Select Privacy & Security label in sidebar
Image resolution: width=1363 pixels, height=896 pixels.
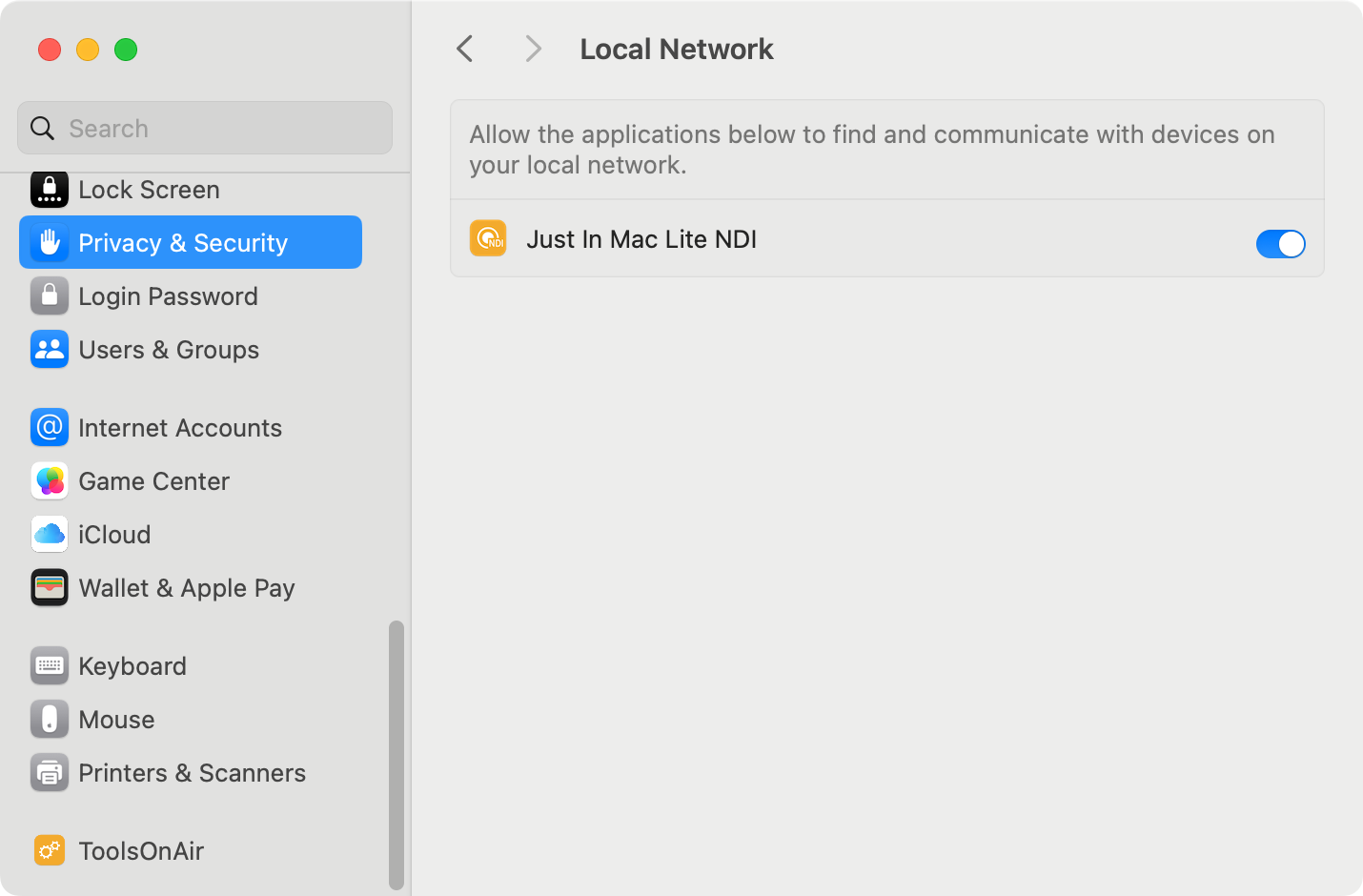pyautogui.click(x=183, y=243)
